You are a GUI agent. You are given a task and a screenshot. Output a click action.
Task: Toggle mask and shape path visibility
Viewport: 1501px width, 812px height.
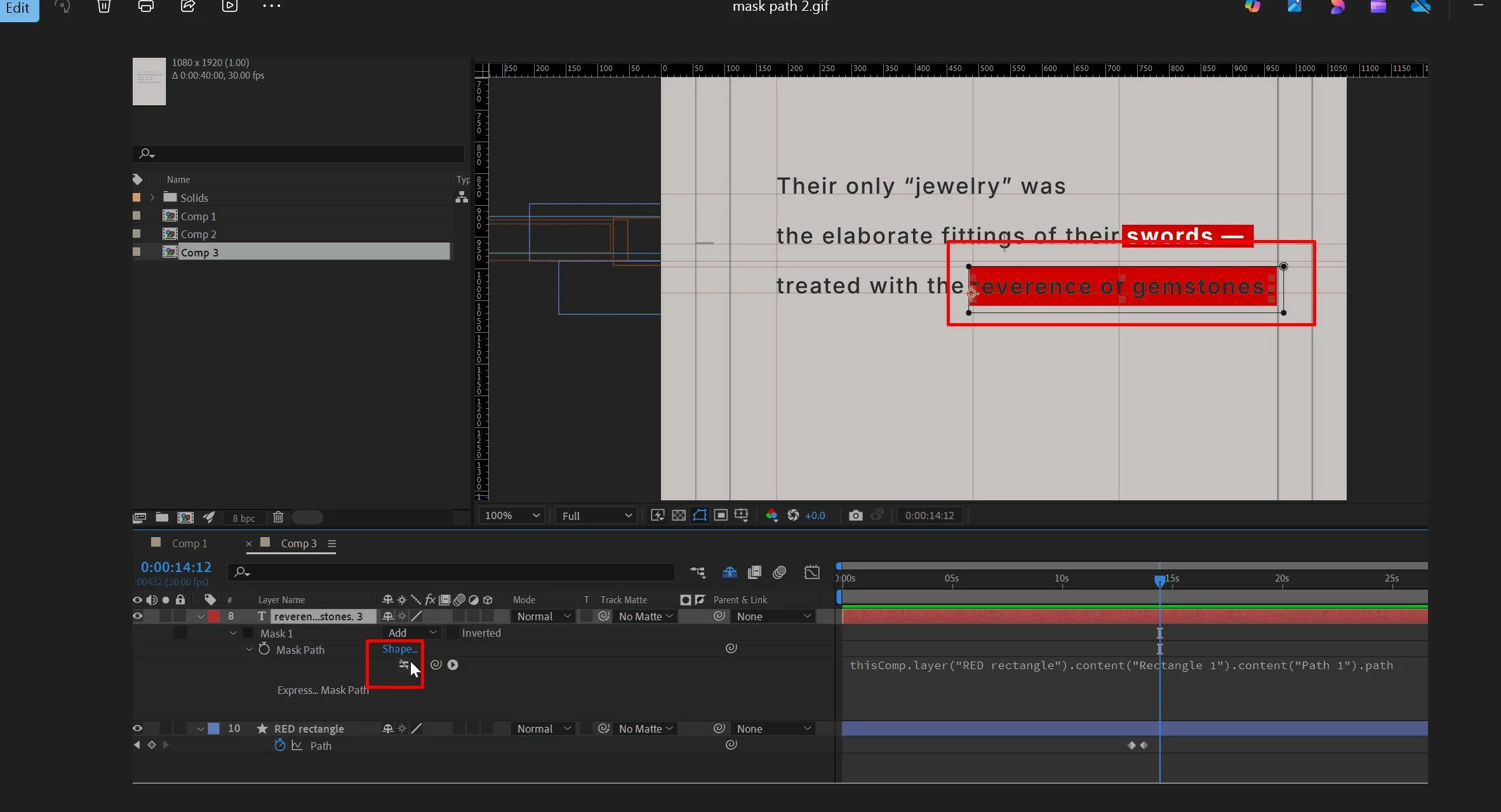click(699, 515)
